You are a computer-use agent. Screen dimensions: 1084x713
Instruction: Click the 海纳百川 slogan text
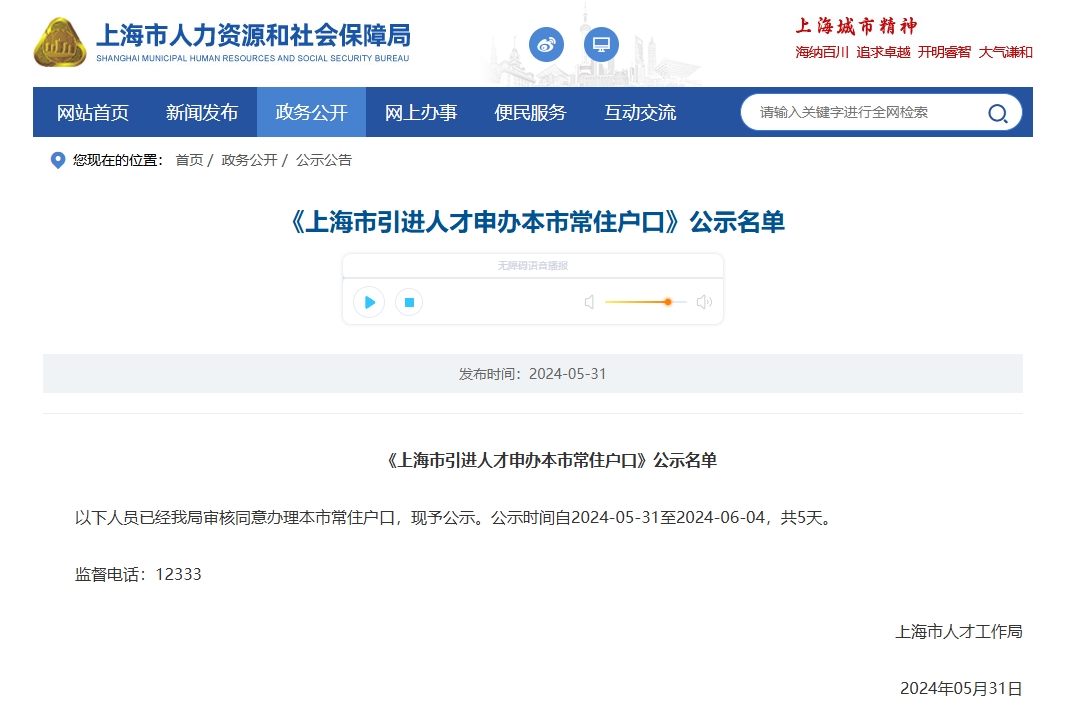[822, 53]
